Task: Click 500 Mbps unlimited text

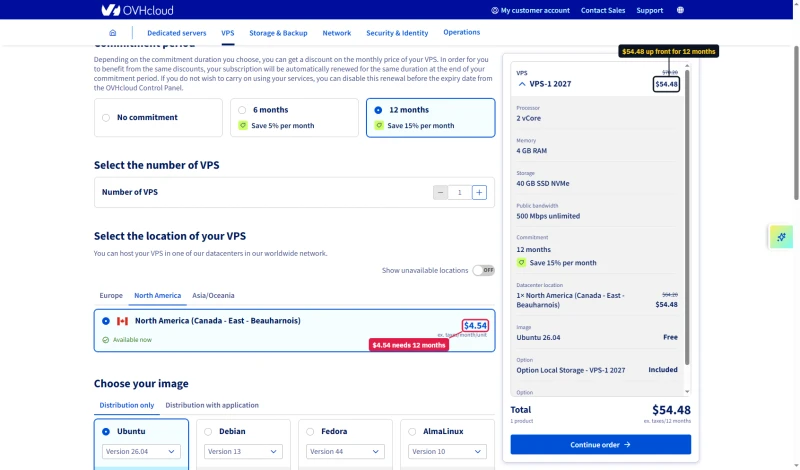Action: 548,216
